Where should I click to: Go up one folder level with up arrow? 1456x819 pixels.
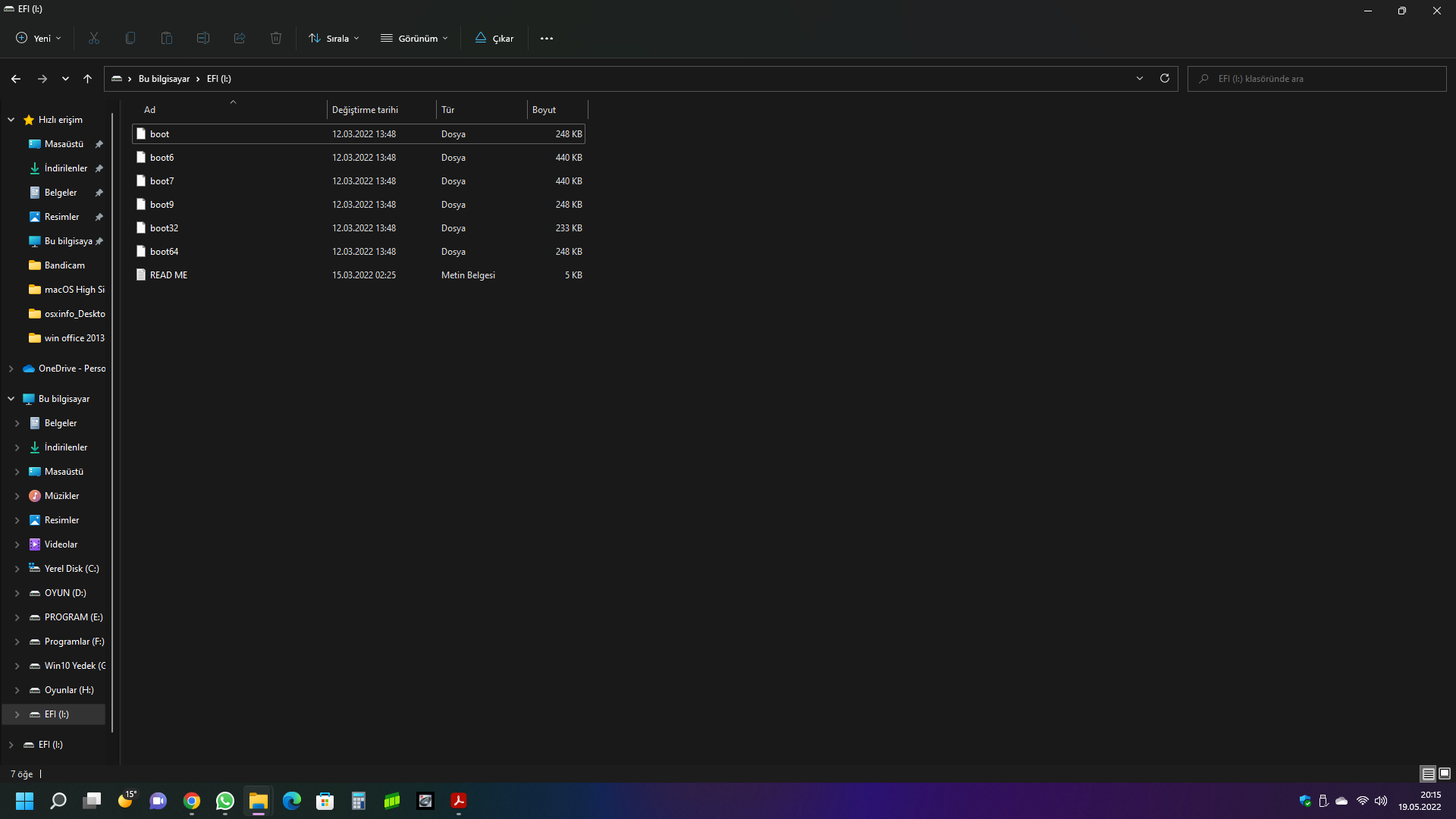point(88,79)
